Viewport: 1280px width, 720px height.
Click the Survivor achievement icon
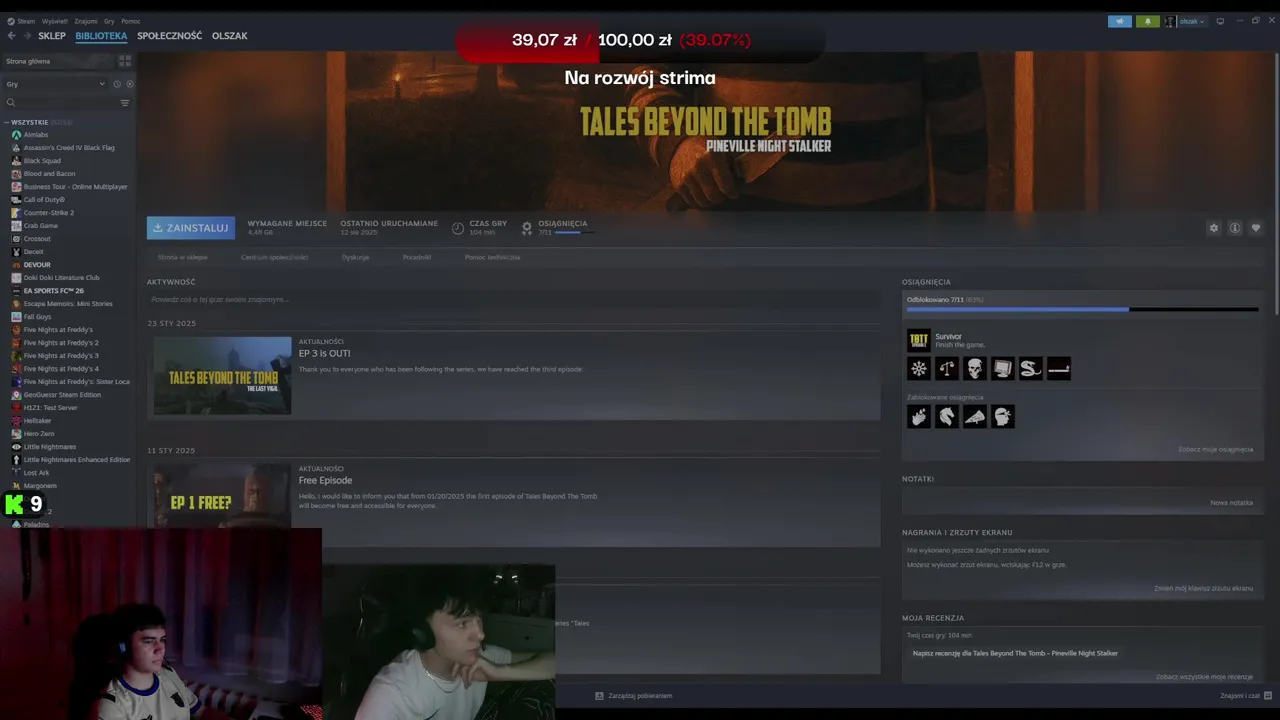click(x=918, y=340)
